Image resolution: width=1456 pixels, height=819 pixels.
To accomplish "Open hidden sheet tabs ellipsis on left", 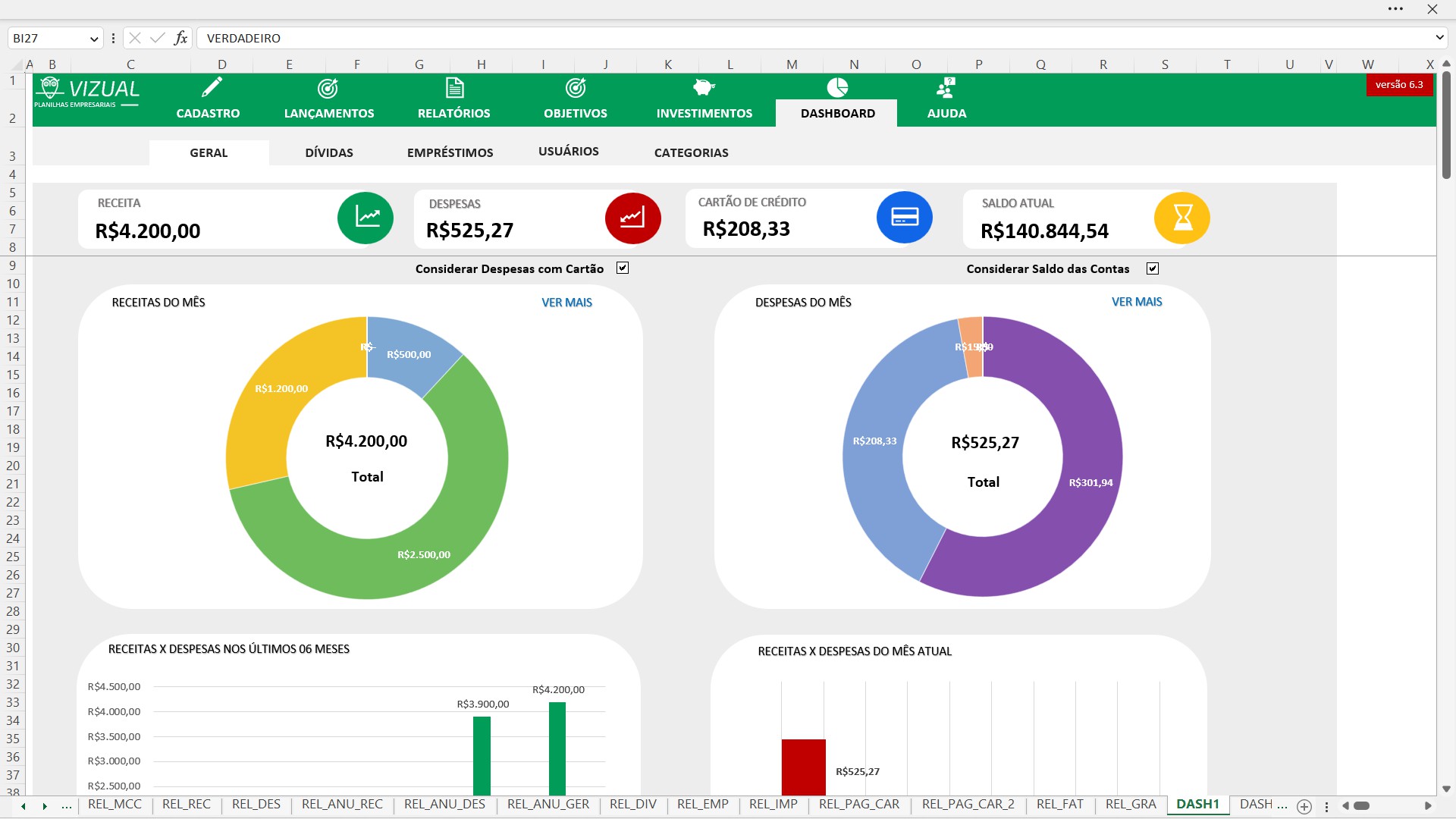I will tap(67, 805).
